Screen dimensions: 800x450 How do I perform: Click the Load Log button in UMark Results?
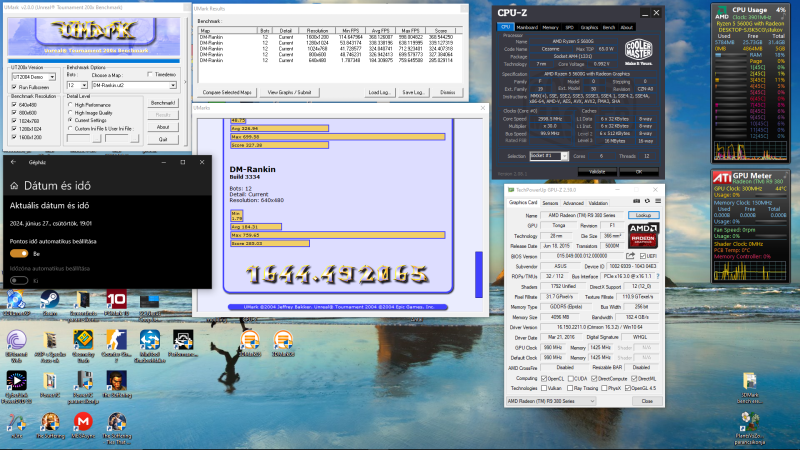(379, 92)
